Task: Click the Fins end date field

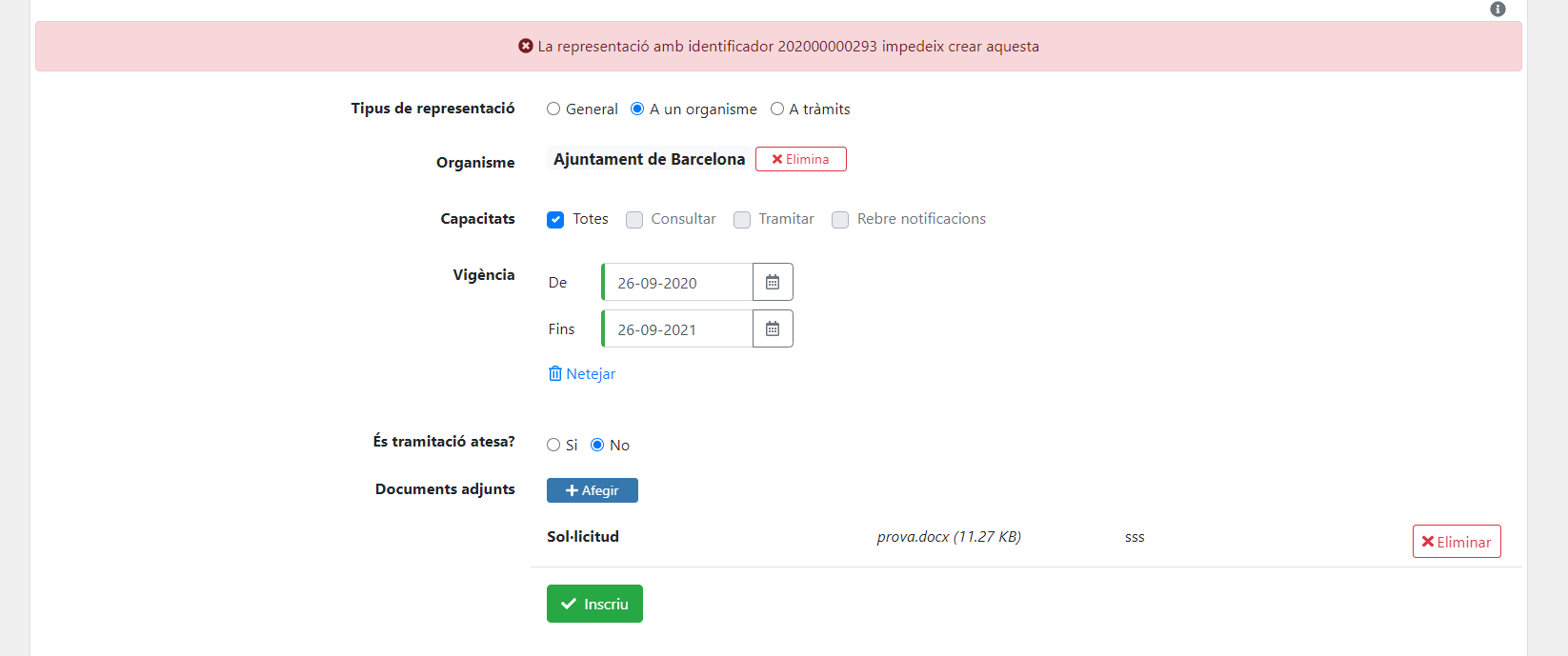Action: (677, 329)
